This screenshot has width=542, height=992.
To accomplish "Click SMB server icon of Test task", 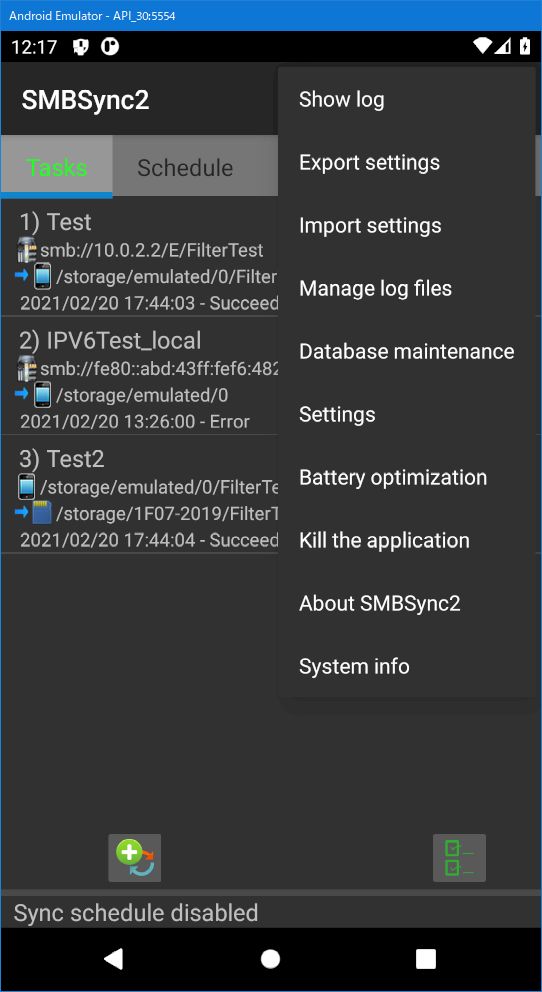I will (27, 249).
